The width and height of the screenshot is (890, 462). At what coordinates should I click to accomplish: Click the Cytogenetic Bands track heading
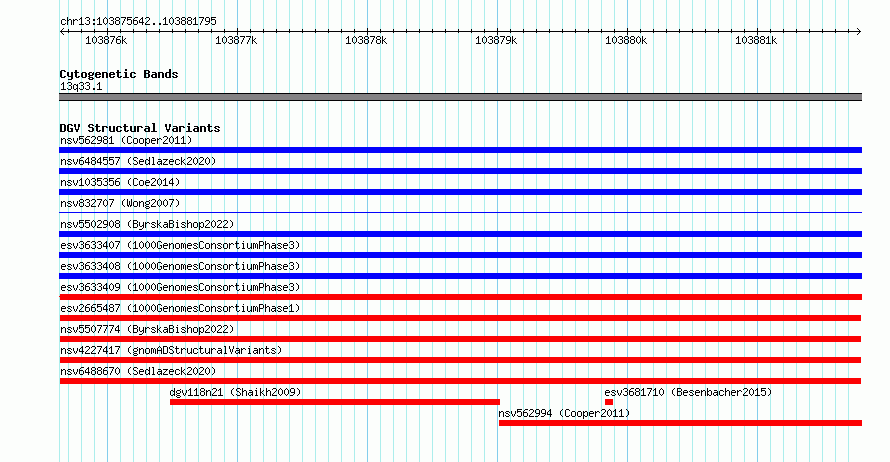[119, 74]
